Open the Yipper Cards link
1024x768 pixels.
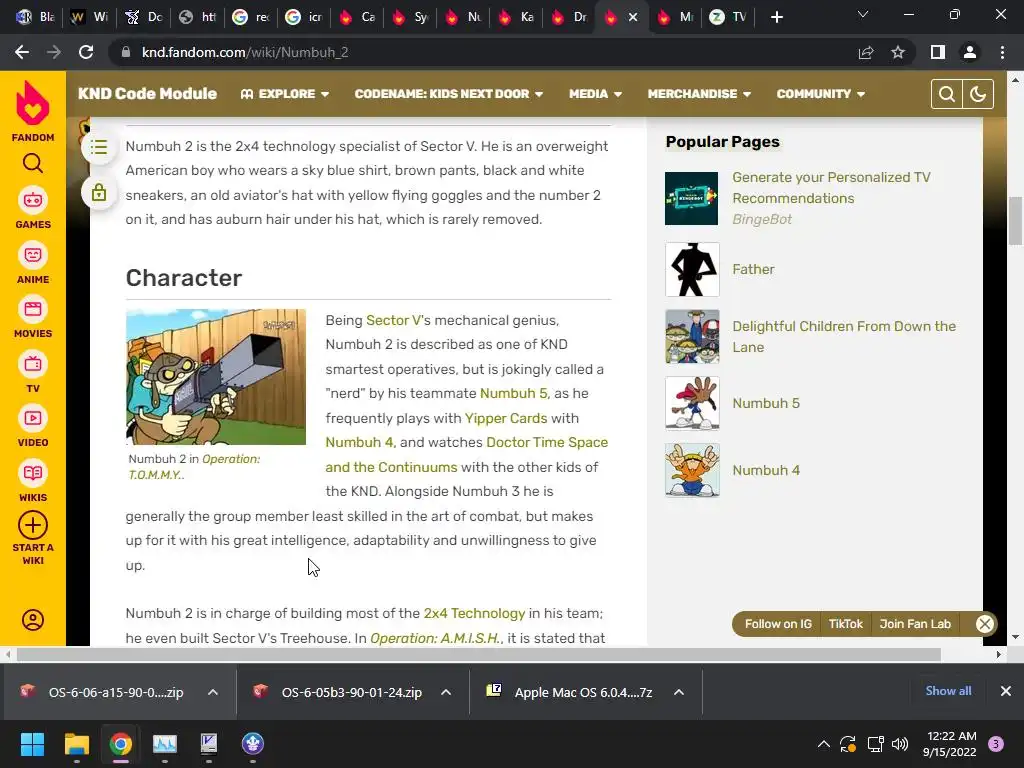point(506,418)
